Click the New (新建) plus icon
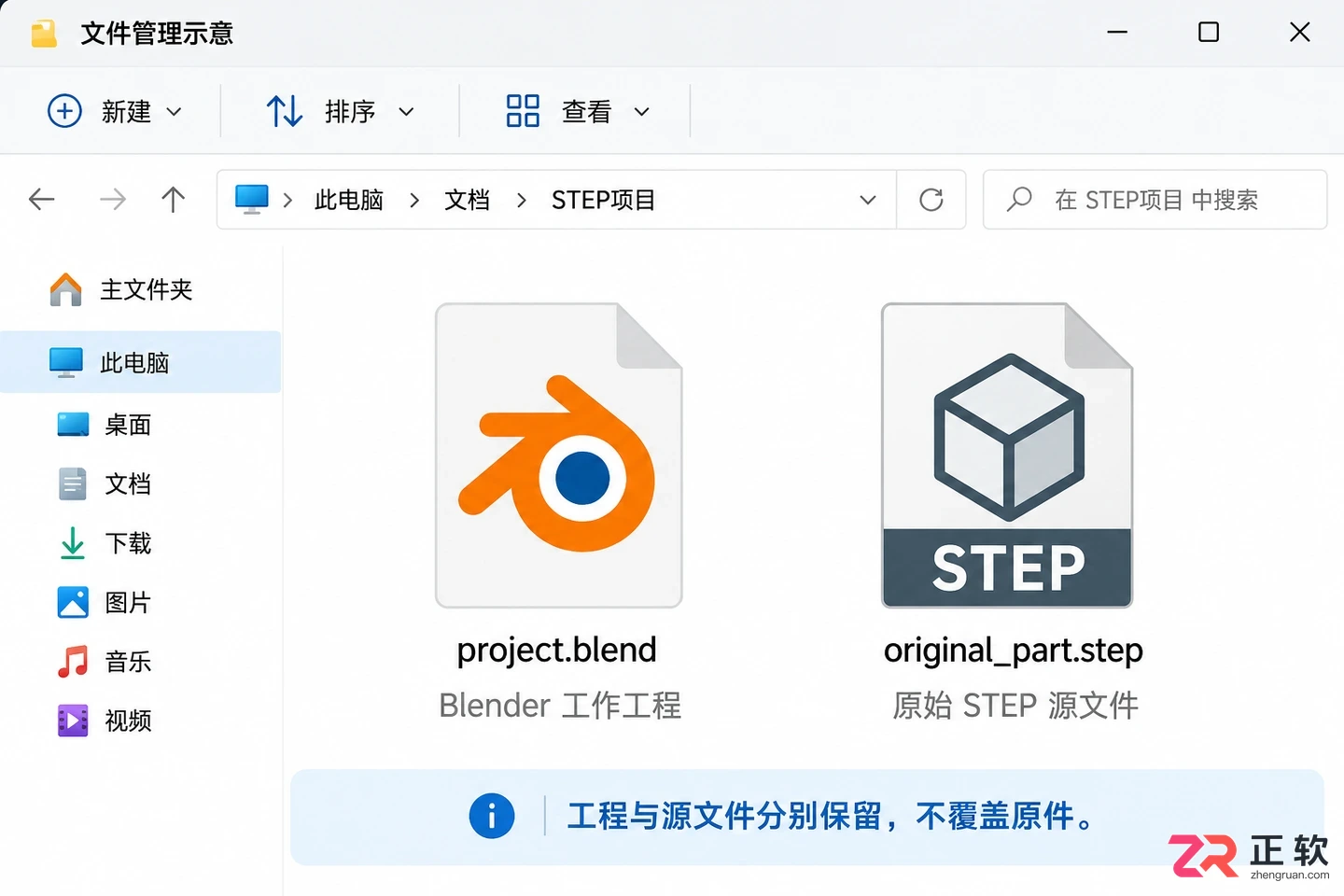1344x896 pixels. click(64, 111)
